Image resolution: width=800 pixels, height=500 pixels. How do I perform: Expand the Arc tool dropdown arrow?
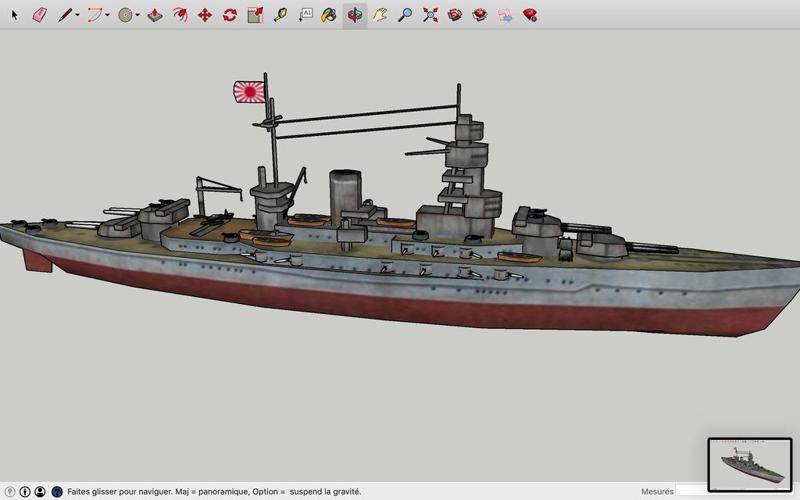[107, 15]
